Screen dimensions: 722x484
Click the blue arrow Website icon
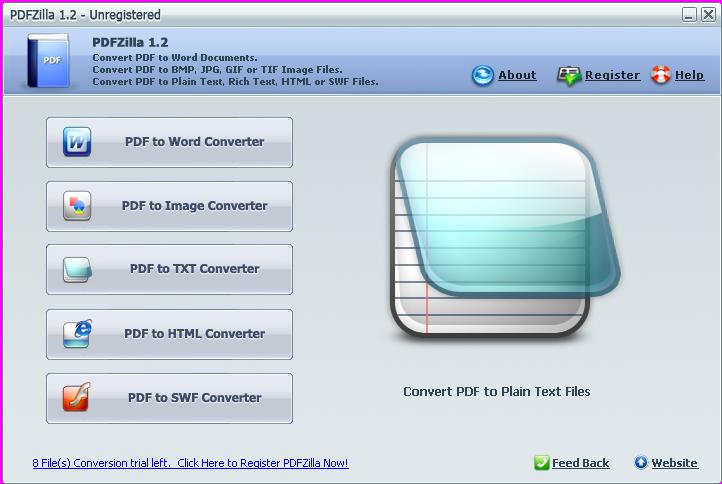coord(640,462)
